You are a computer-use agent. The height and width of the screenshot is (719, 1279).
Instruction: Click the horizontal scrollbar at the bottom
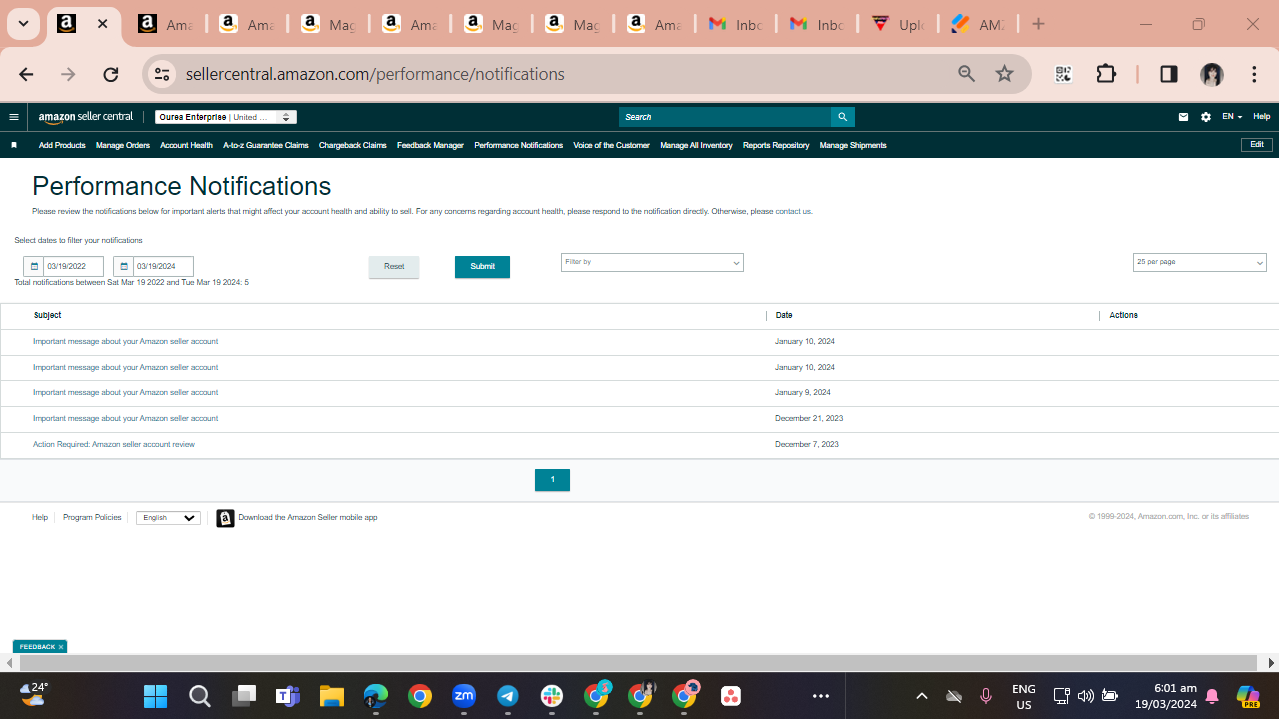tap(639, 663)
